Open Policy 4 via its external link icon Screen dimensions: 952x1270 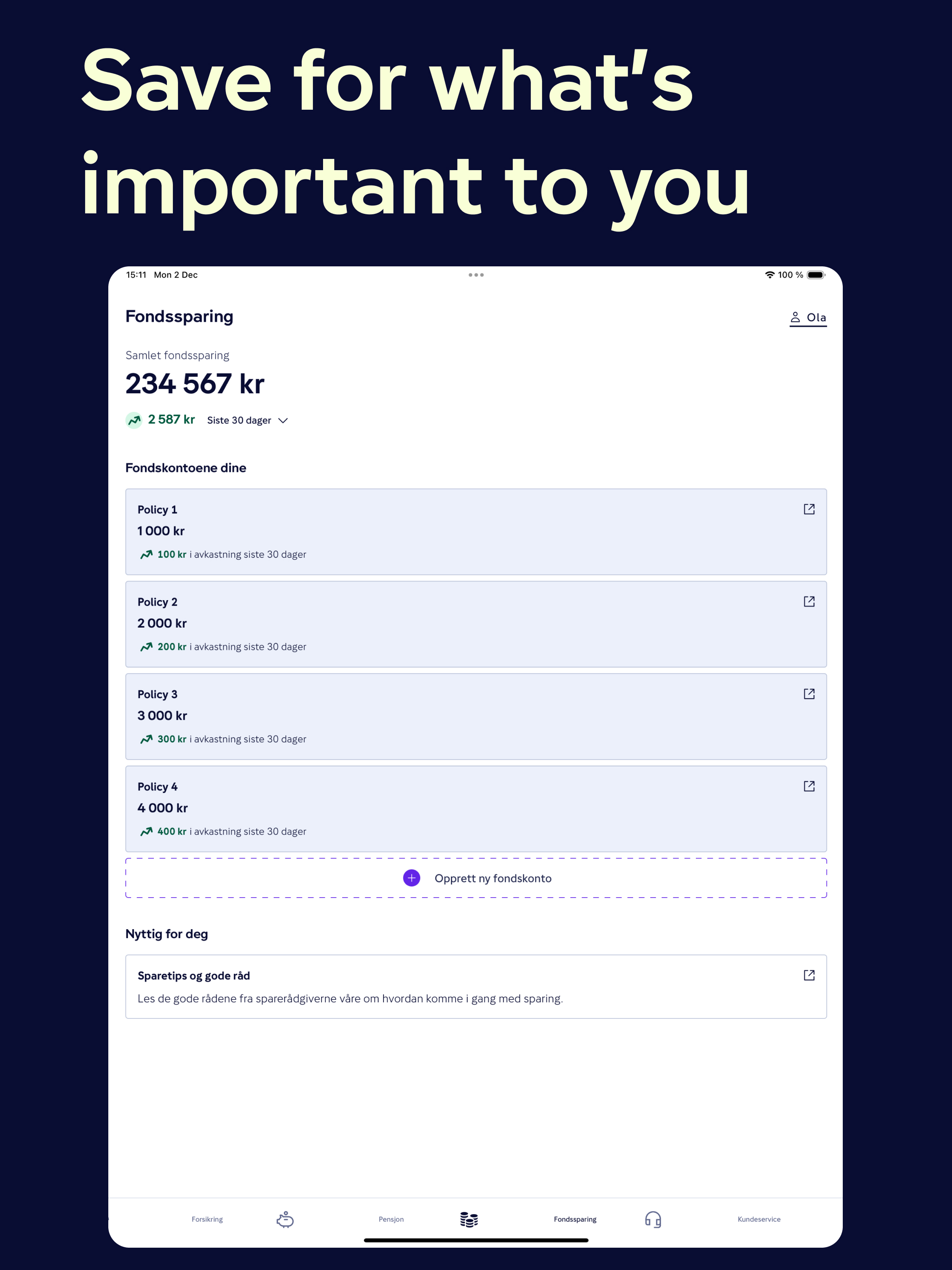[x=809, y=786]
